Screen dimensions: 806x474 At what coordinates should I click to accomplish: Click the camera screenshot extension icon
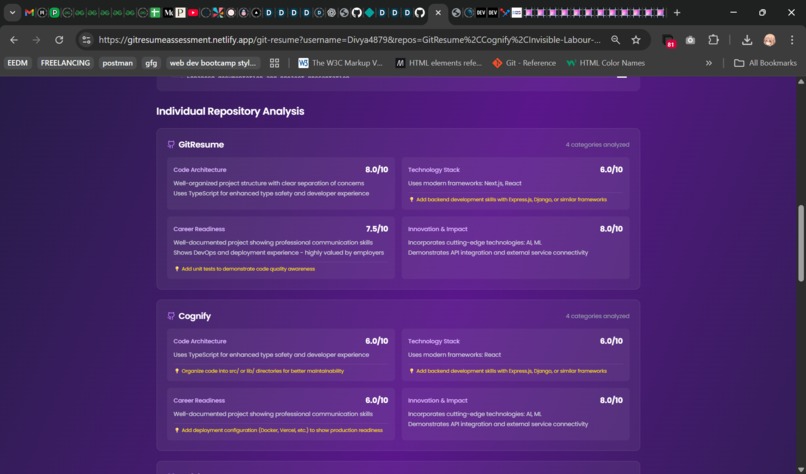(x=690, y=40)
